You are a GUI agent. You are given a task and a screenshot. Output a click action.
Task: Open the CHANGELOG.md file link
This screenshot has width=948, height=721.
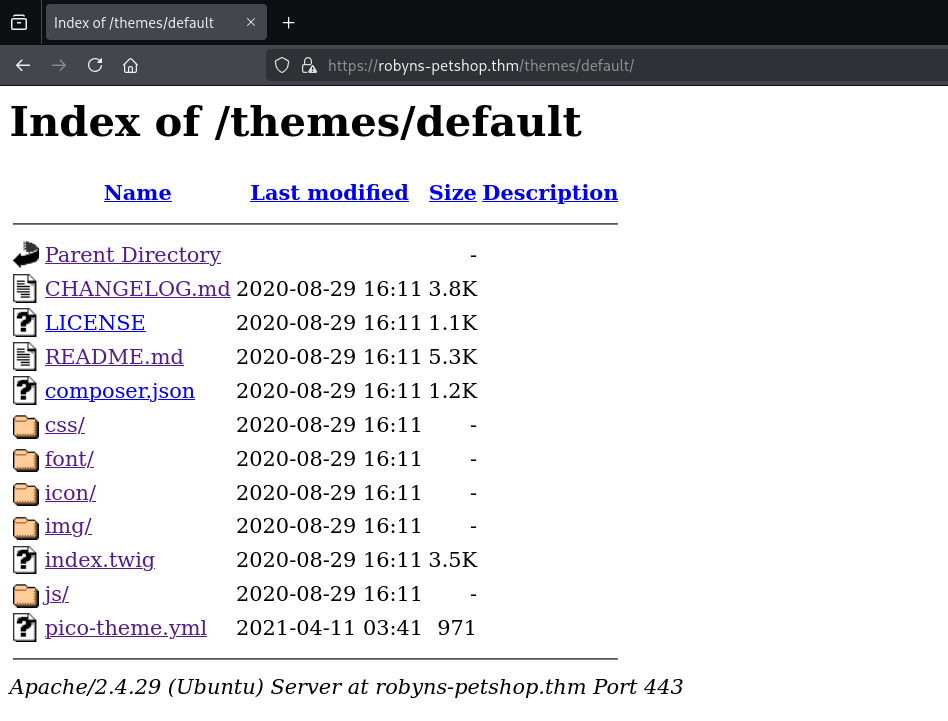[x=137, y=289]
